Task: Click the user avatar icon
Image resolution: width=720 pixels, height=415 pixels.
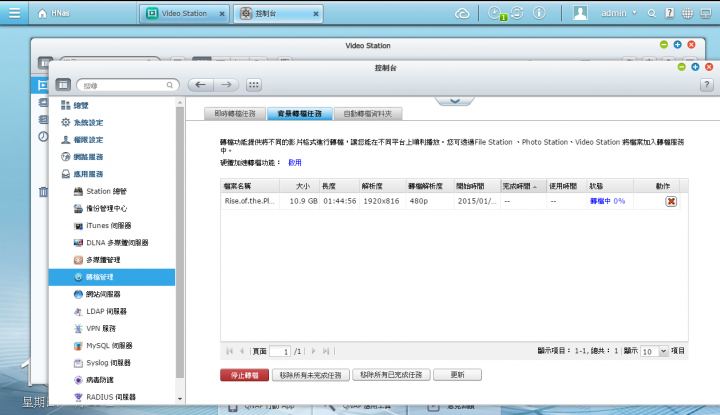Action: click(580, 13)
